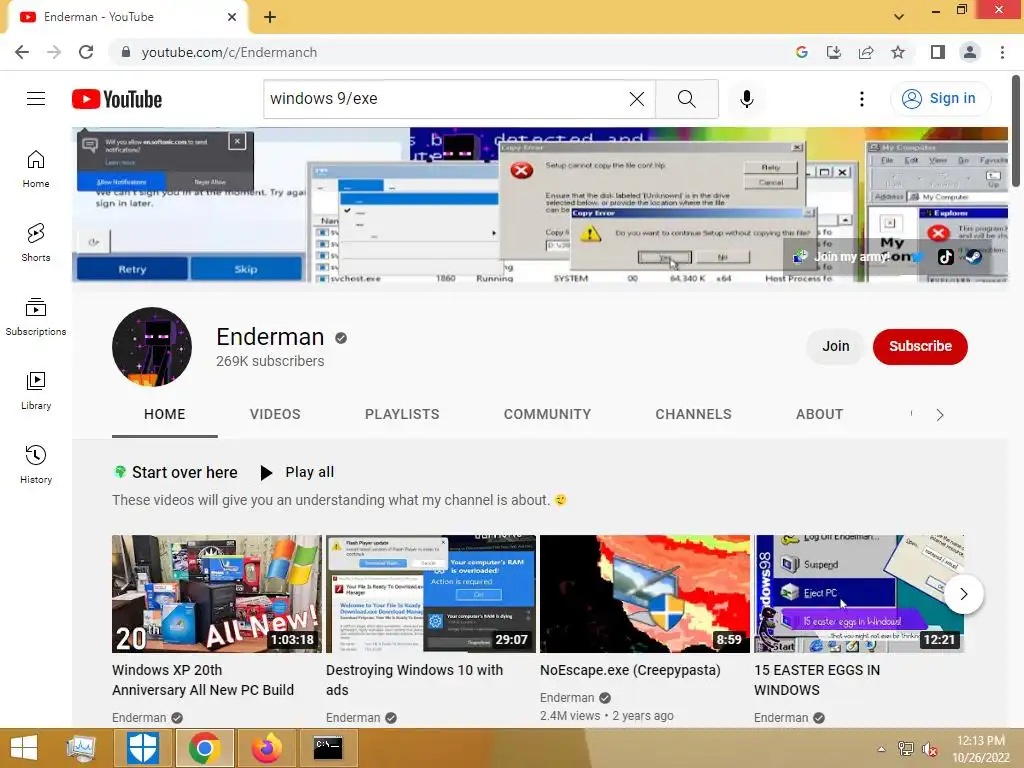Screen dimensions: 1024x768
Task: Click the browser address bar URL
Action: [x=229, y=52]
